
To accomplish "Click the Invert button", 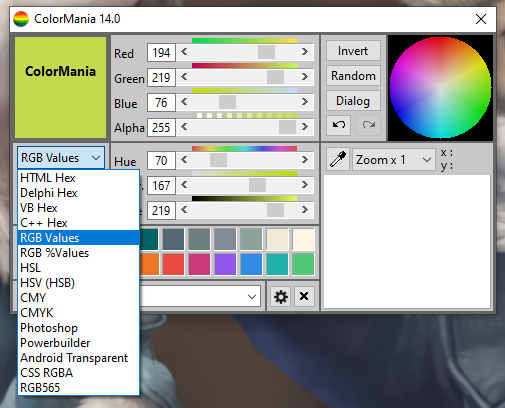I will click(x=353, y=51).
